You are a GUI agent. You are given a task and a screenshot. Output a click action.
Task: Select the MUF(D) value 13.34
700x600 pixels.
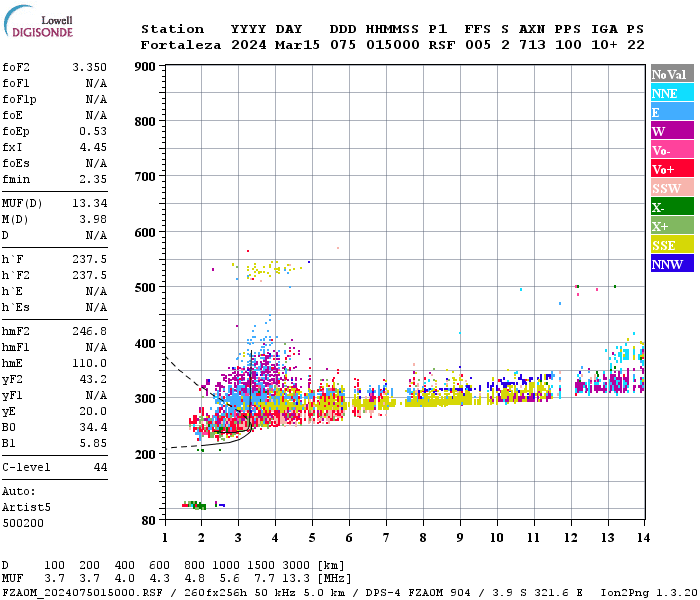[89, 203]
